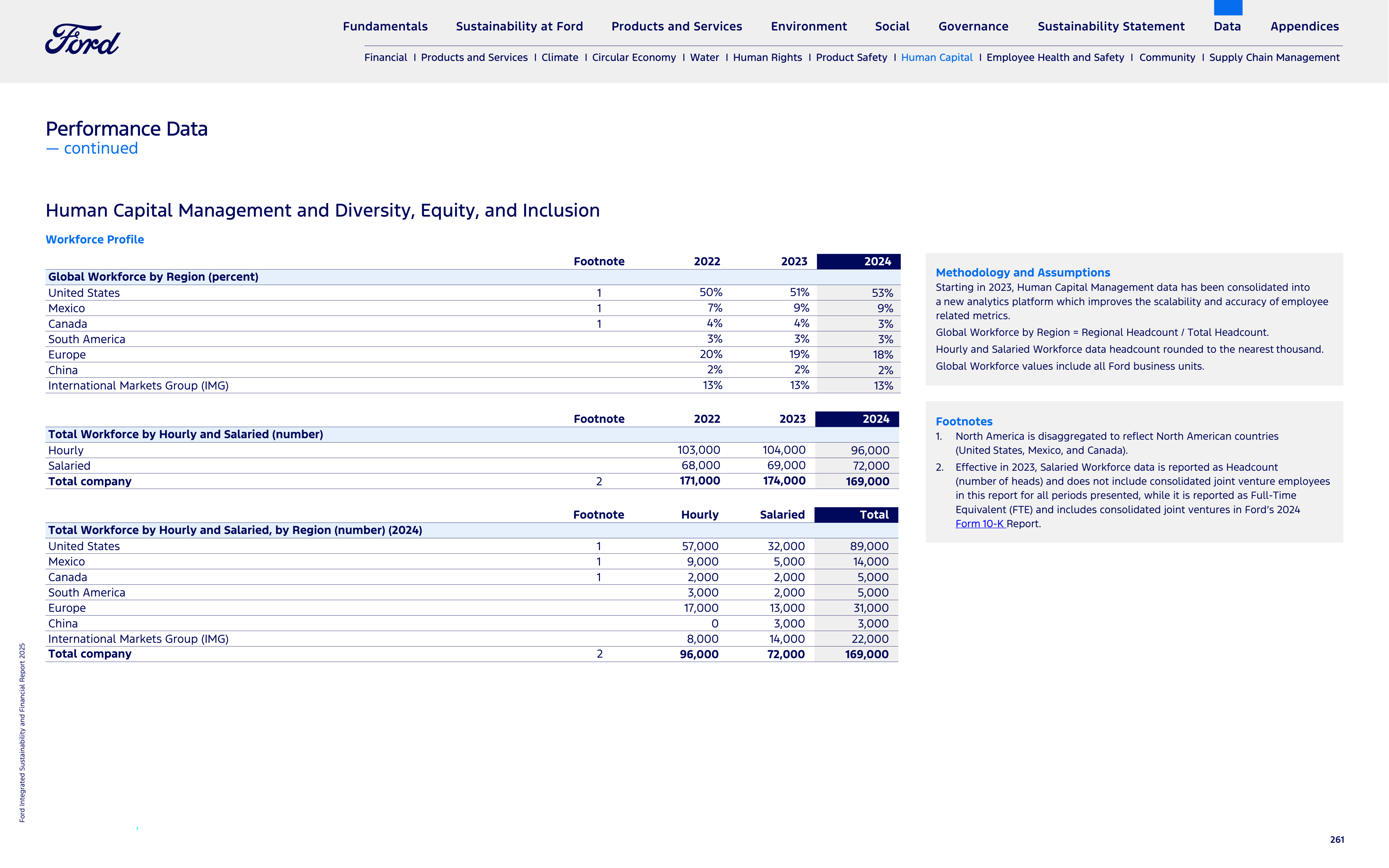This screenshot has width=1389, height=868.
Task: Click Salaried 2022 value 68,000
Action: point(700,466)
